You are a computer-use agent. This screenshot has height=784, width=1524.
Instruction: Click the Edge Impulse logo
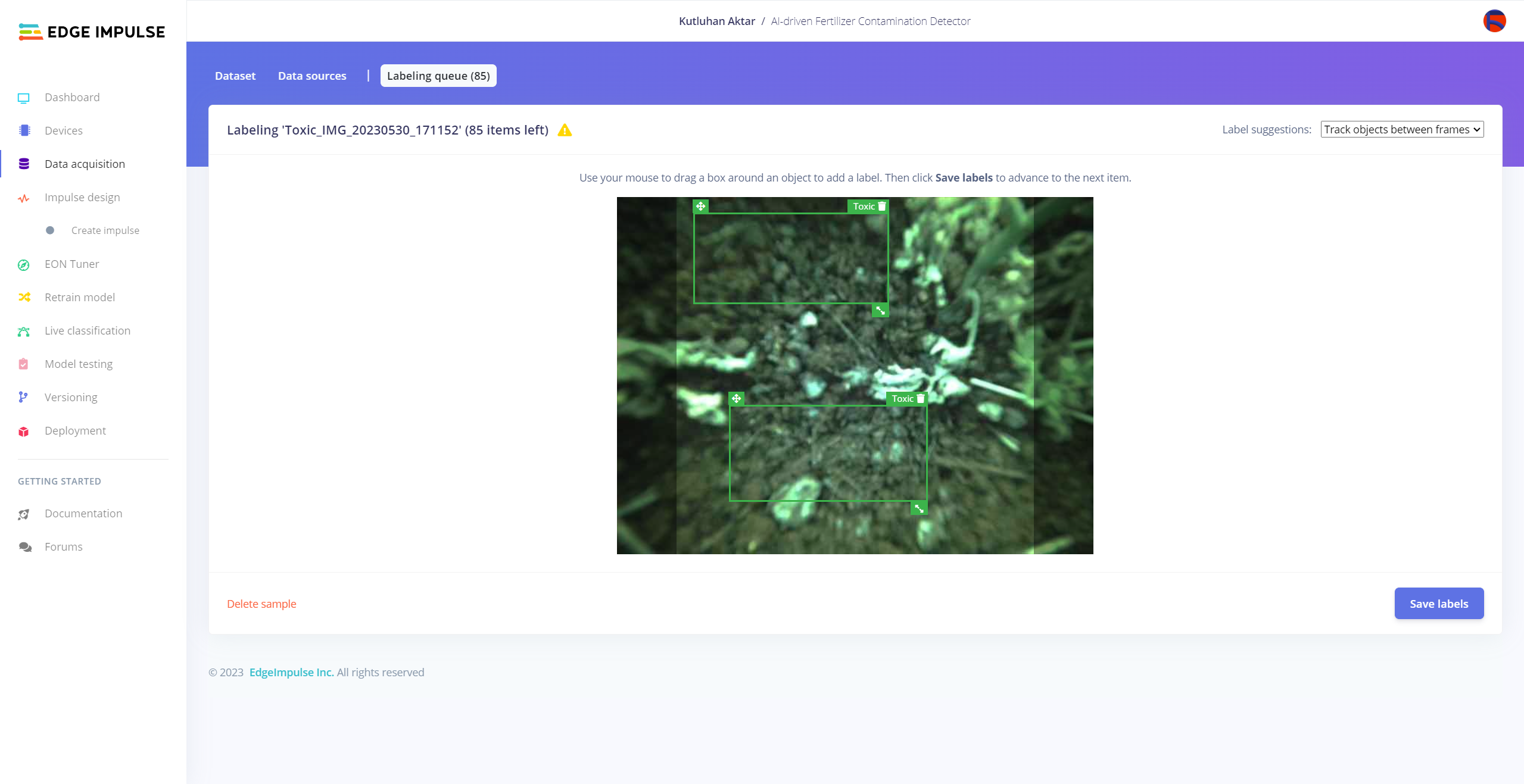92,32
